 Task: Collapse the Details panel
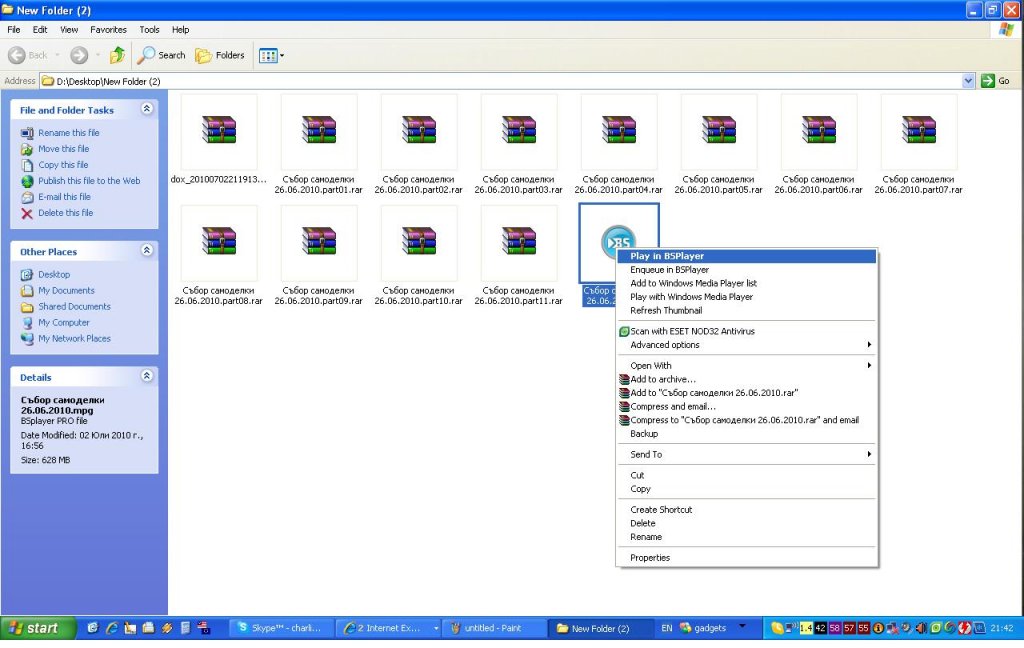pyautogui.click(x=147, y=377)
